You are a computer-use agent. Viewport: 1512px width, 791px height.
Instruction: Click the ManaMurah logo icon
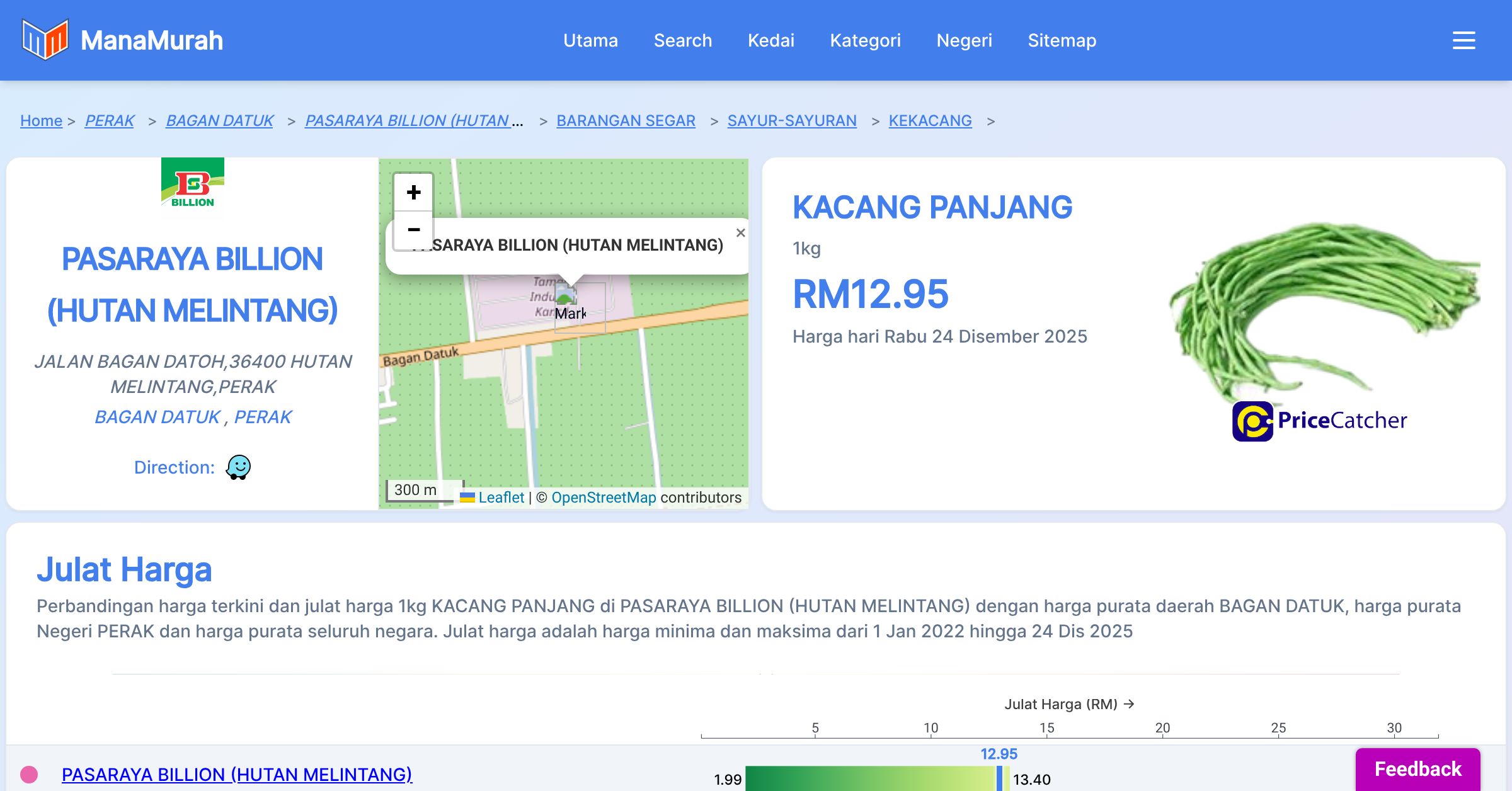45,40
